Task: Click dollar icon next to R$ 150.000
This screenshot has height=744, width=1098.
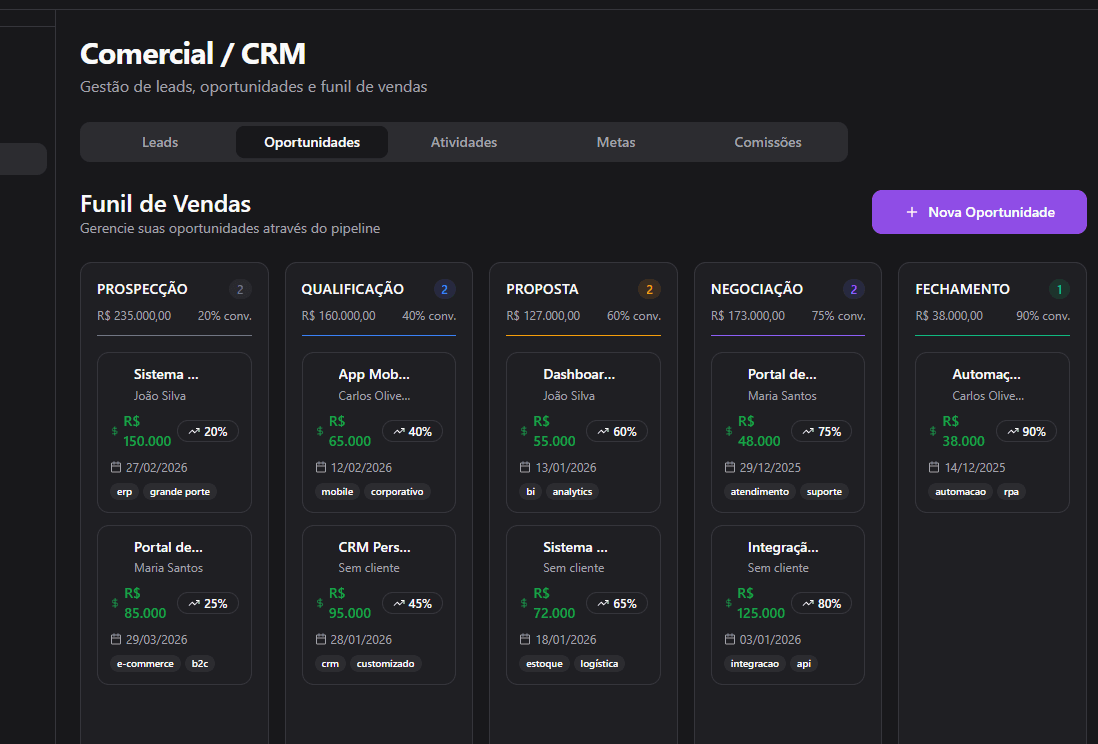Action: (x=115, y=432)
